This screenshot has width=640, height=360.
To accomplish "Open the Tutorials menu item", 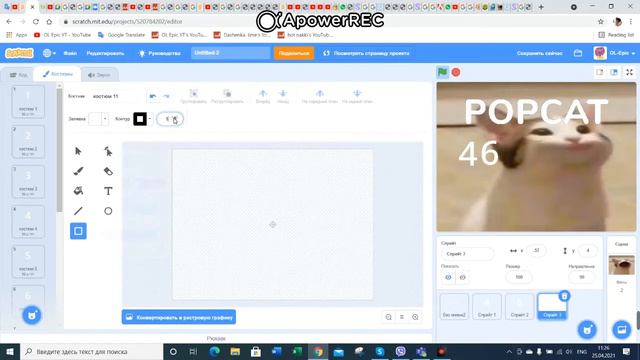I will tap(160, 53).
